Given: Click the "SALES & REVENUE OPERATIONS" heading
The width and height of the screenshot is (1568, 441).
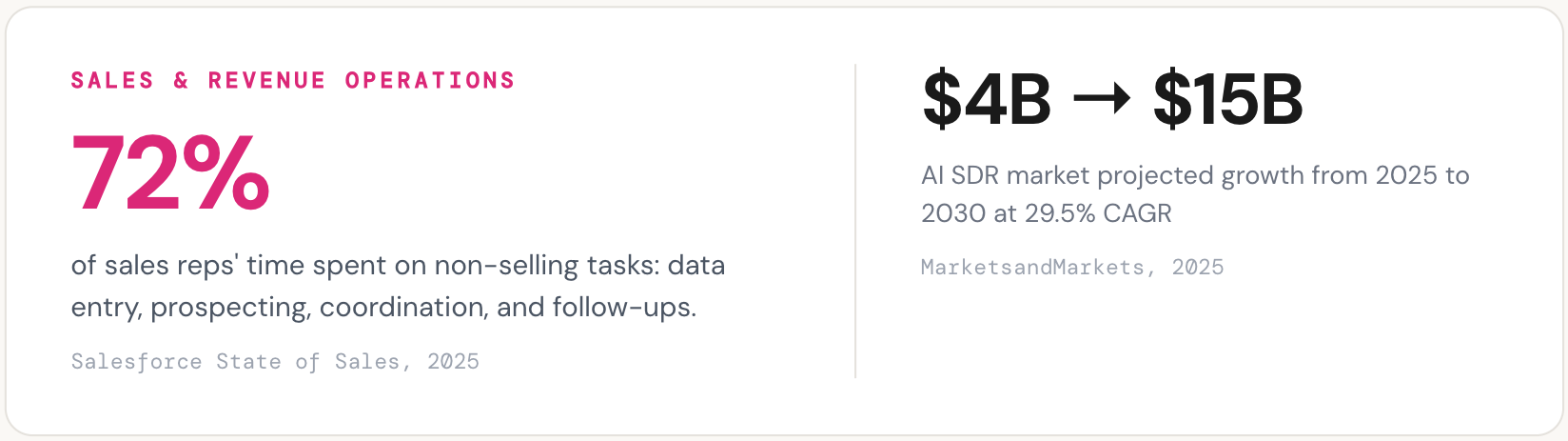Looking at the screenshot, I should (293, 81).
